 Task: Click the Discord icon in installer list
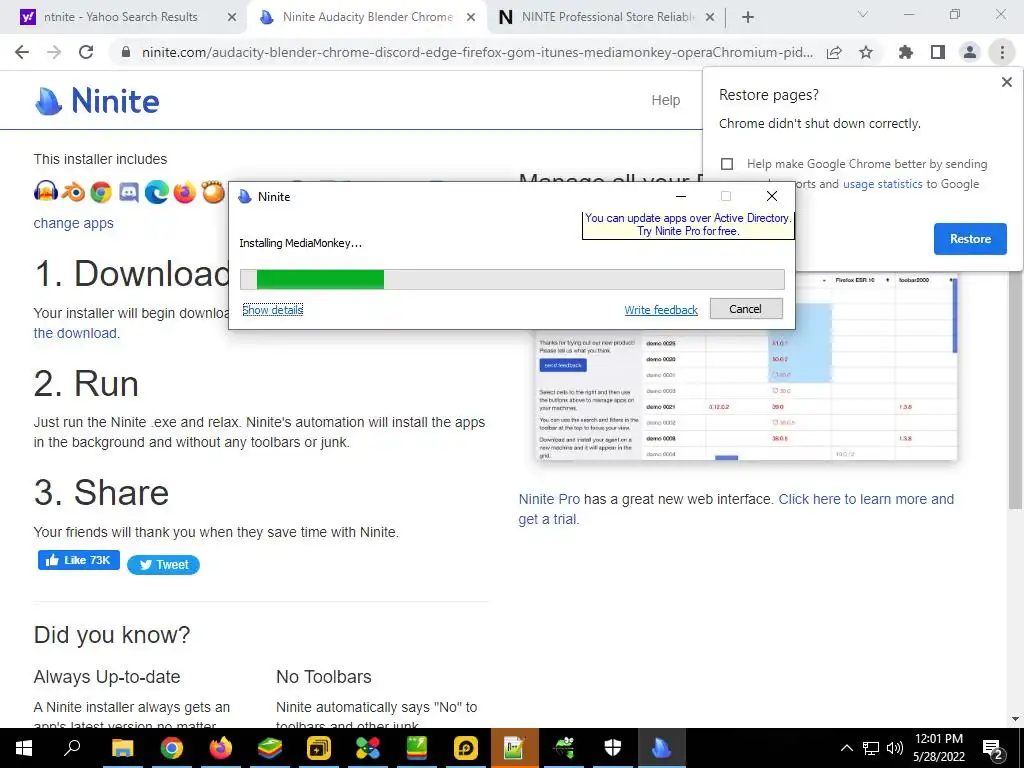129,192
